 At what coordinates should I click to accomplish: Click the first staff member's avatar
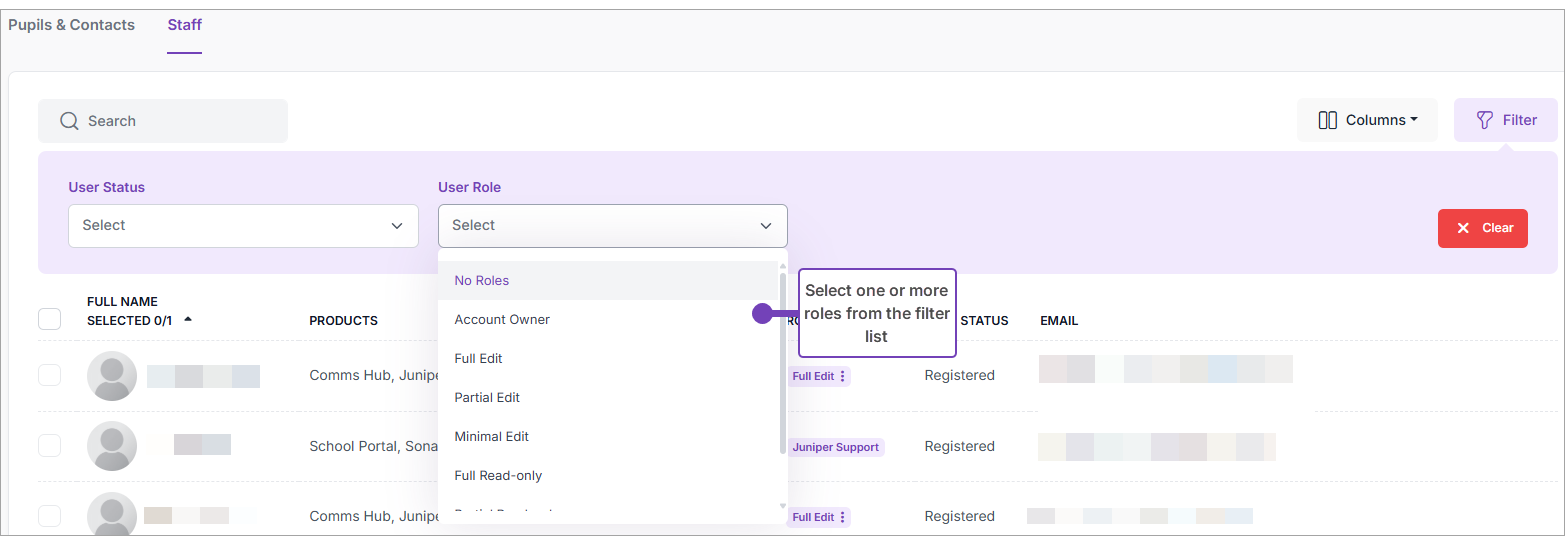(112, 376)
